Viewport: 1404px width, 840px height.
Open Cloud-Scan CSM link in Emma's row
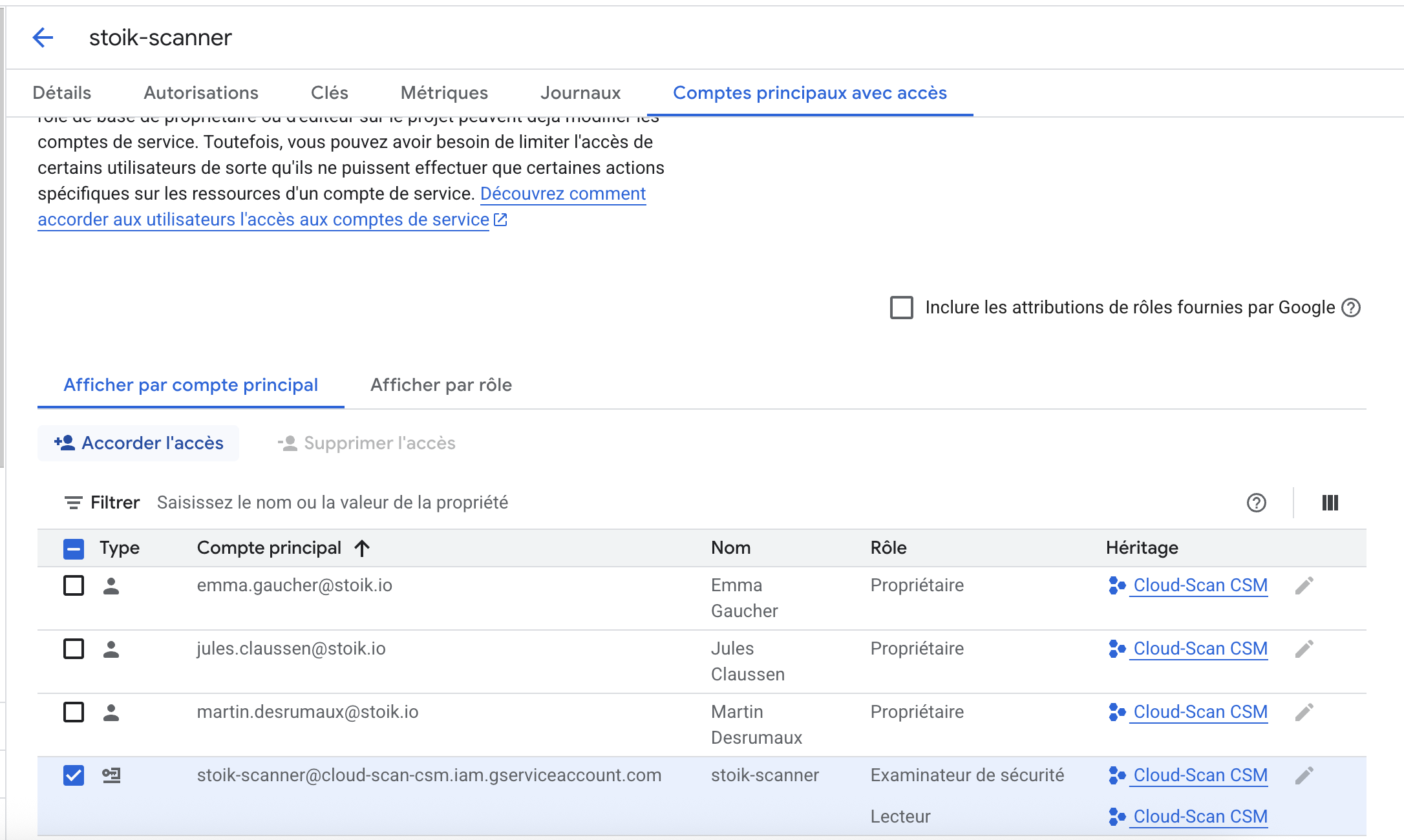tap(1200, 585)
